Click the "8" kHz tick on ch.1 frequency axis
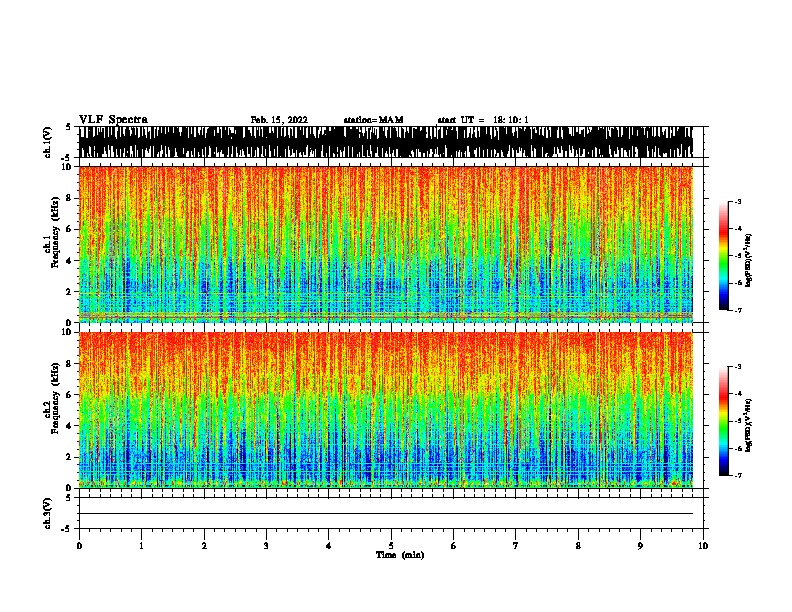This screenshot has width=792, height=612. (70, 198)
